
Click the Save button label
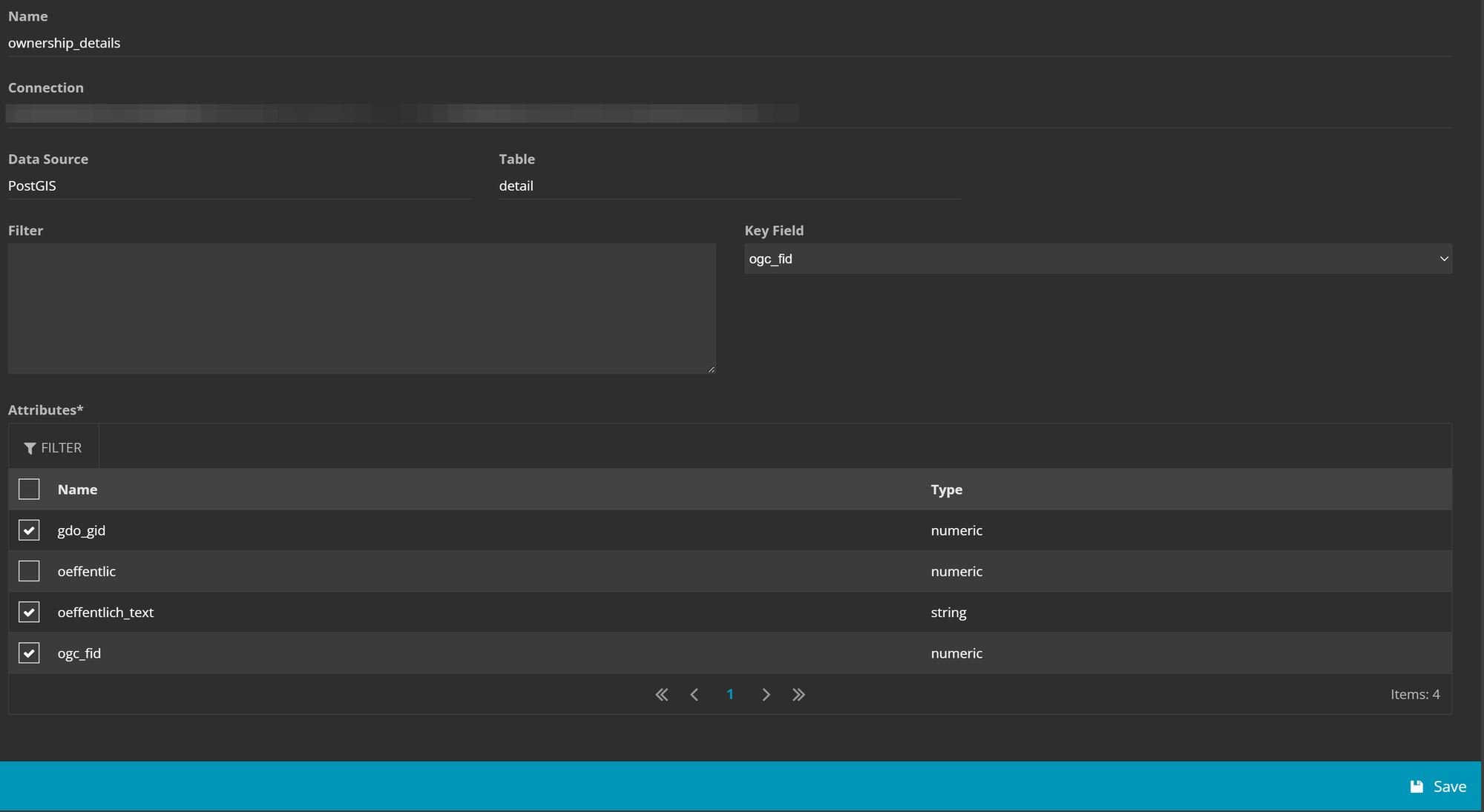click(x=1449, y=787)
